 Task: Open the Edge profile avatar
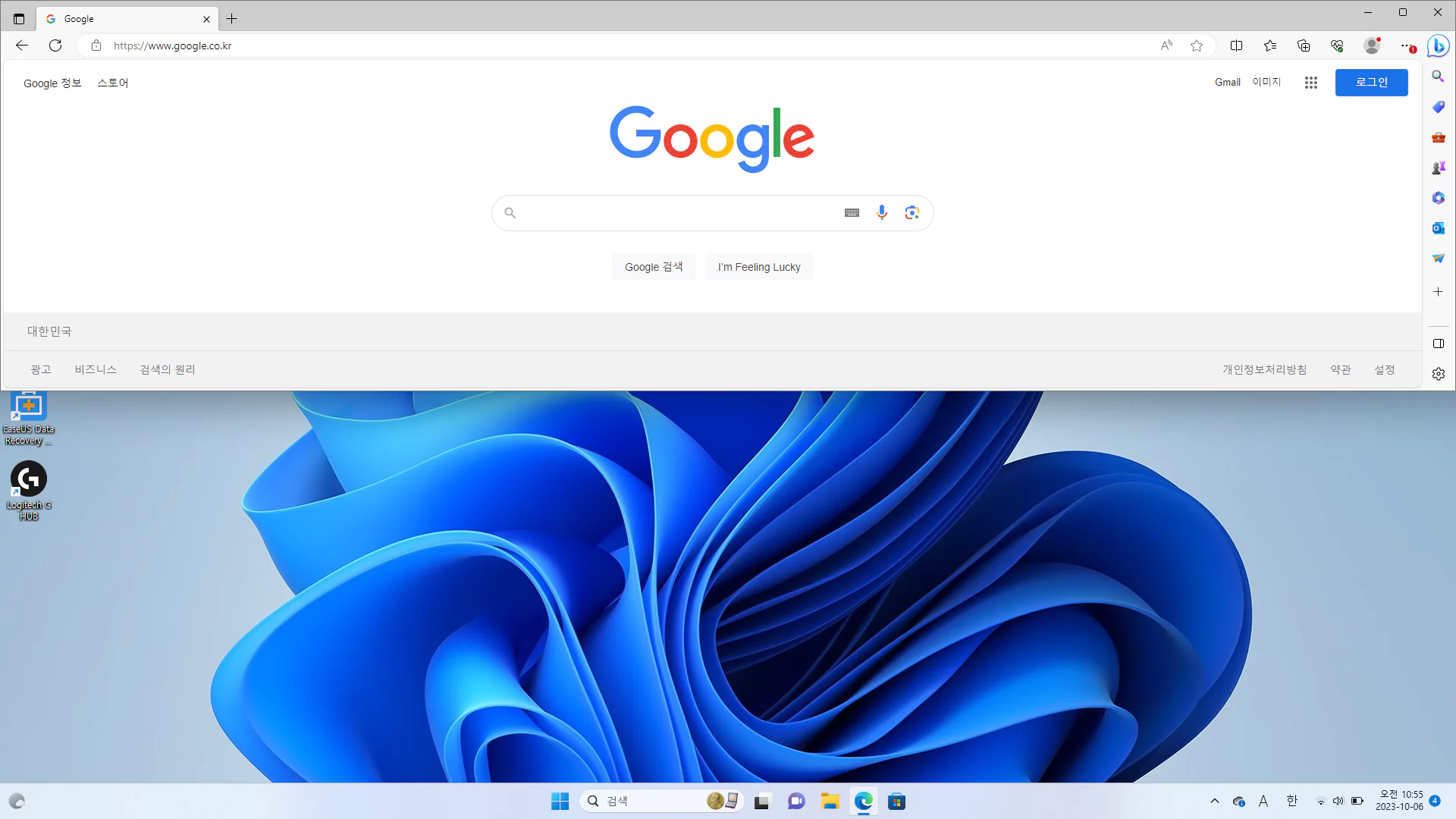pyautogui.click(x=1372, y=45)
